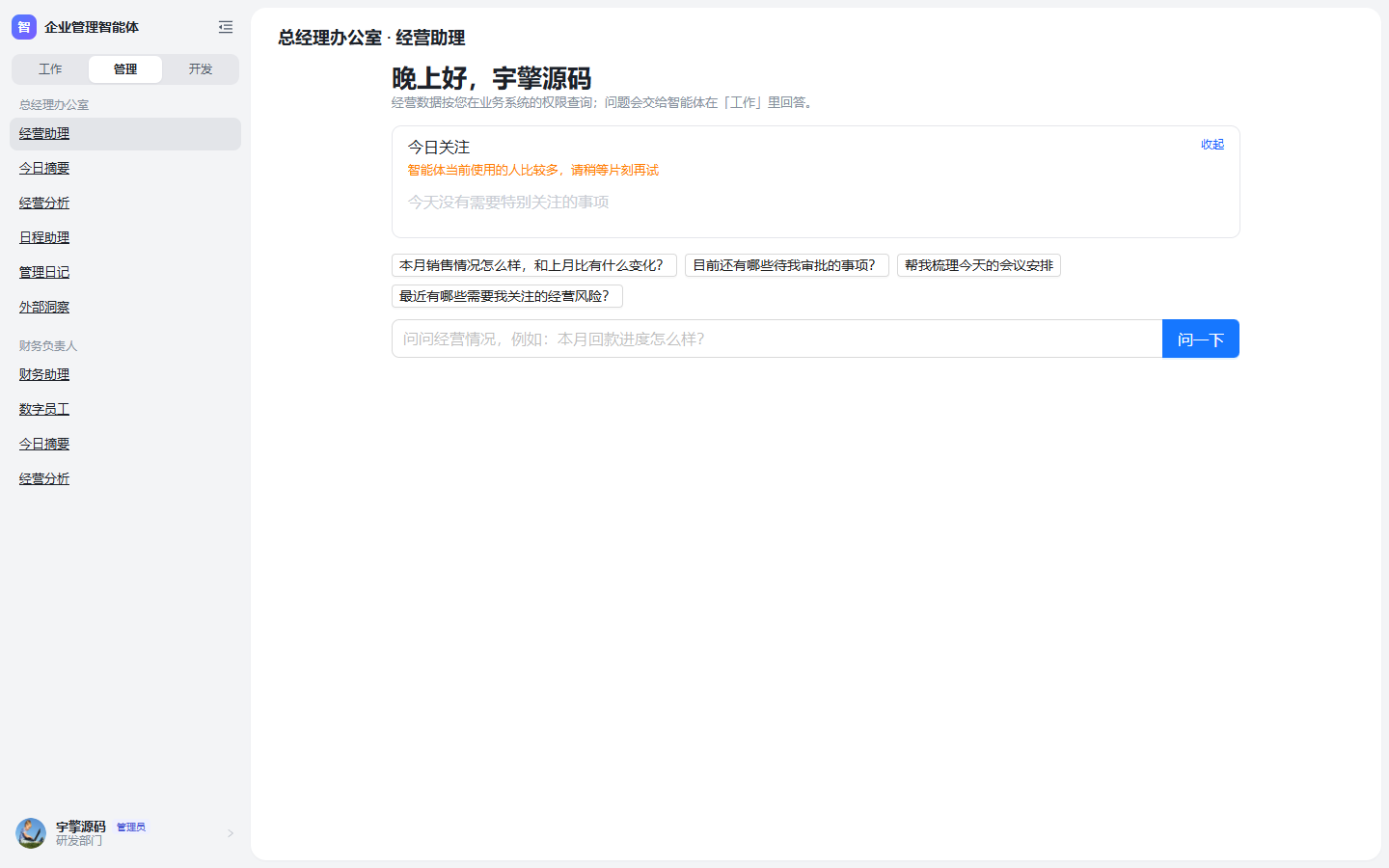Click the 宇擎源码 username in the sidebar footer

(x=81, y=827)
